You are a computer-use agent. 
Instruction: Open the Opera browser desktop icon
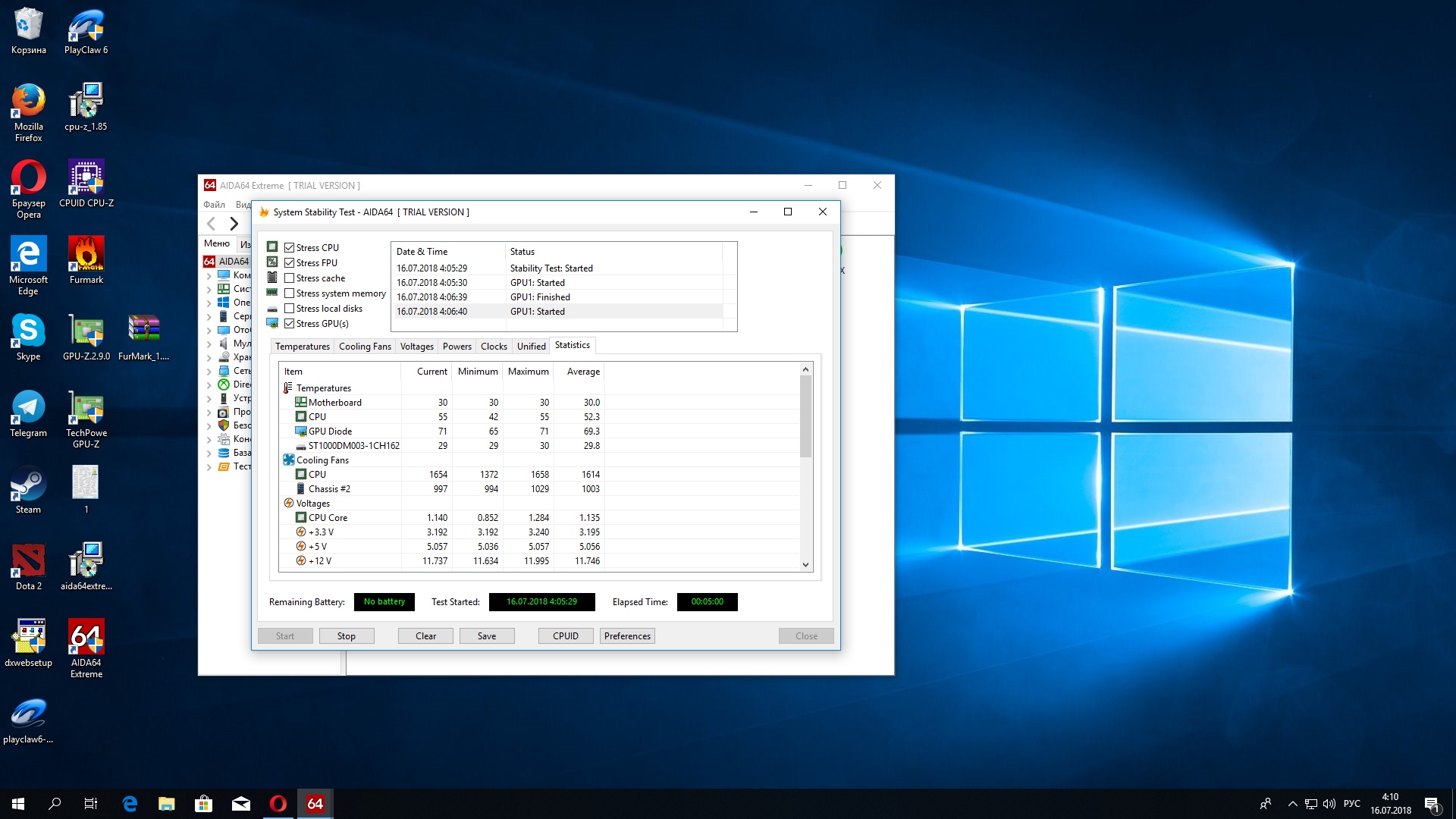28,189
